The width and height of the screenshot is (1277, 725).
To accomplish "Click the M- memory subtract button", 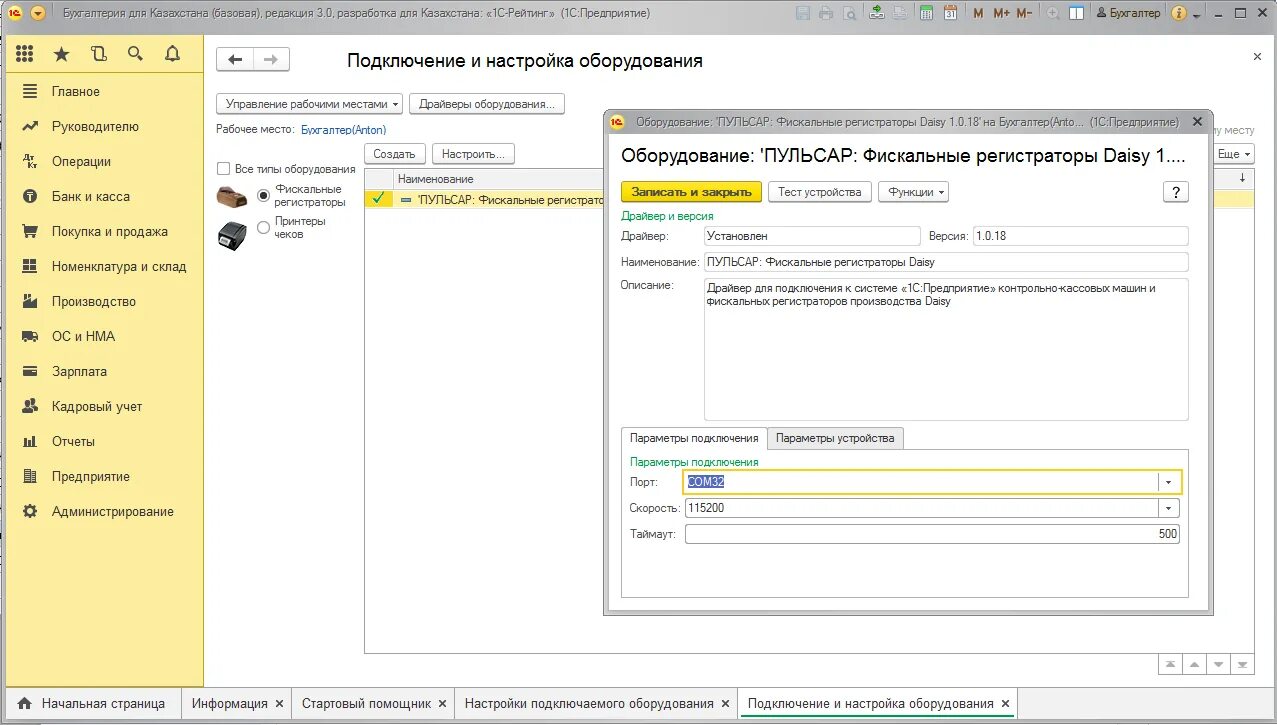I will pyautogui.click(x=1024, y=13).
